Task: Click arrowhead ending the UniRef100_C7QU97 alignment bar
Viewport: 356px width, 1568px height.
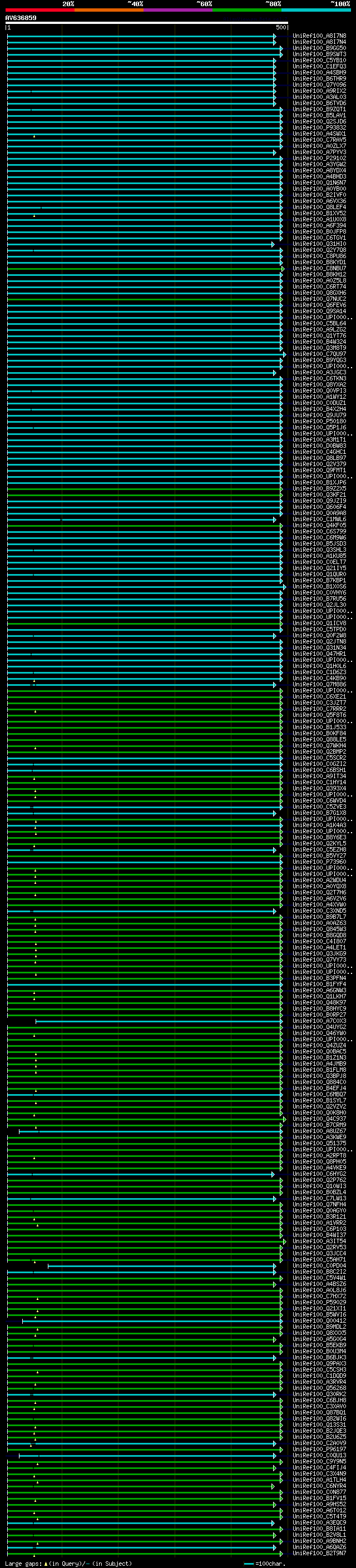Action: [x=284, y=354]
